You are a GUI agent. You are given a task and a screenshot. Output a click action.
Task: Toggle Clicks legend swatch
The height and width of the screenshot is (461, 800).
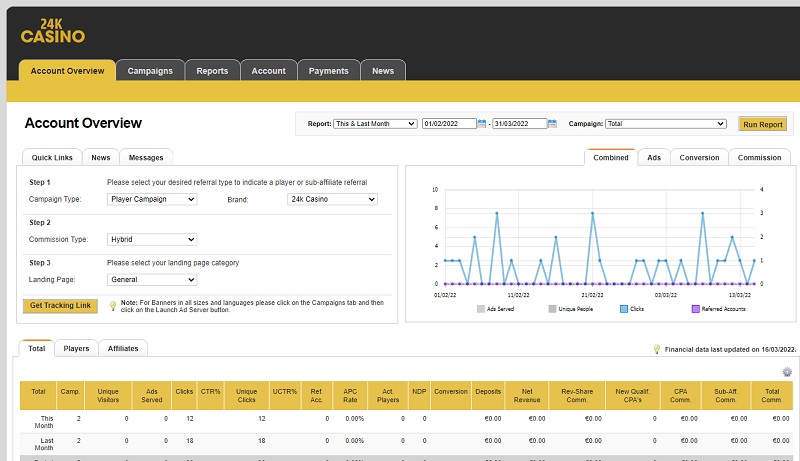coord(623,309)
